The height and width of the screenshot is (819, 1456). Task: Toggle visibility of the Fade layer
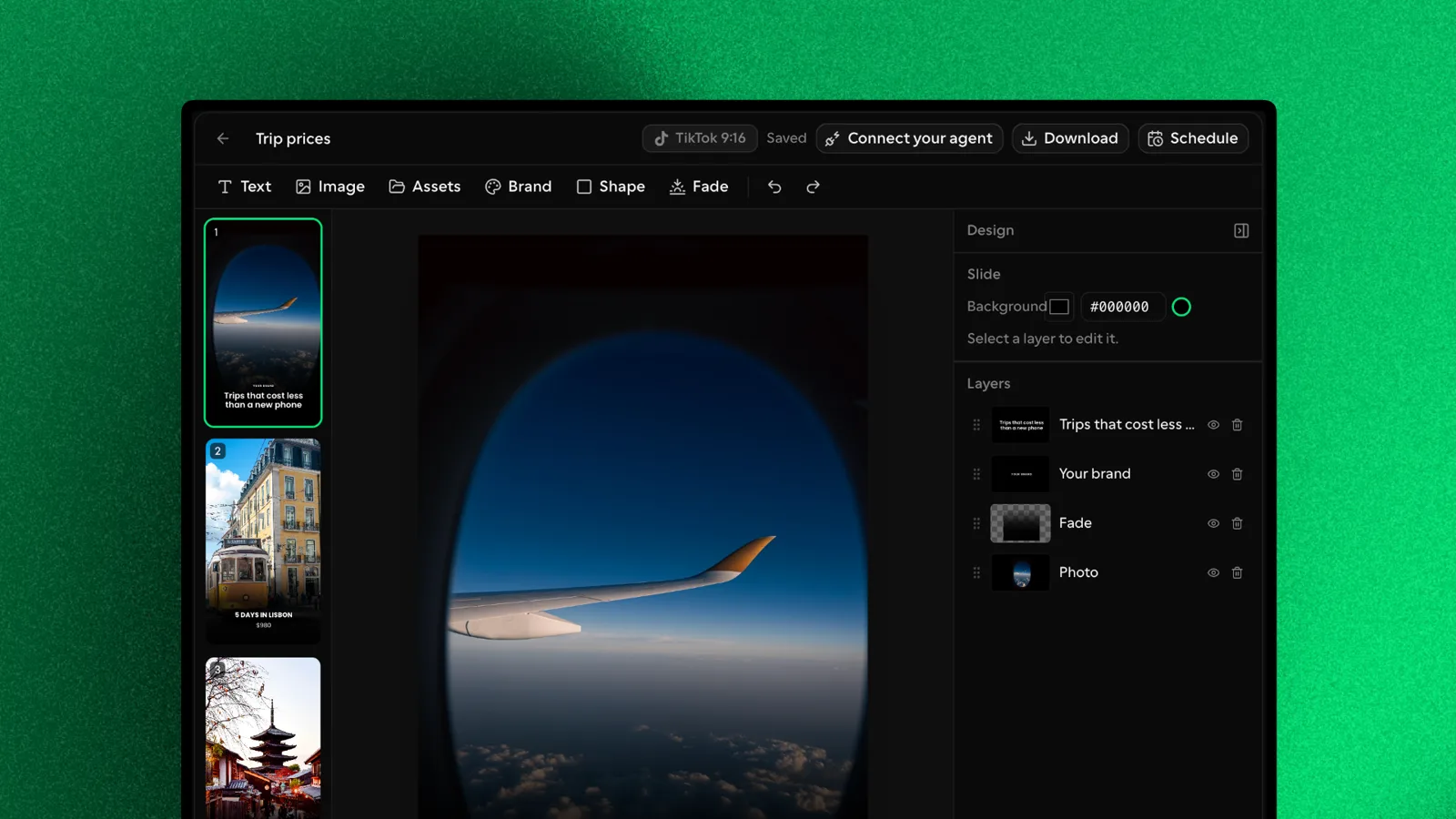pos(1213,523)
